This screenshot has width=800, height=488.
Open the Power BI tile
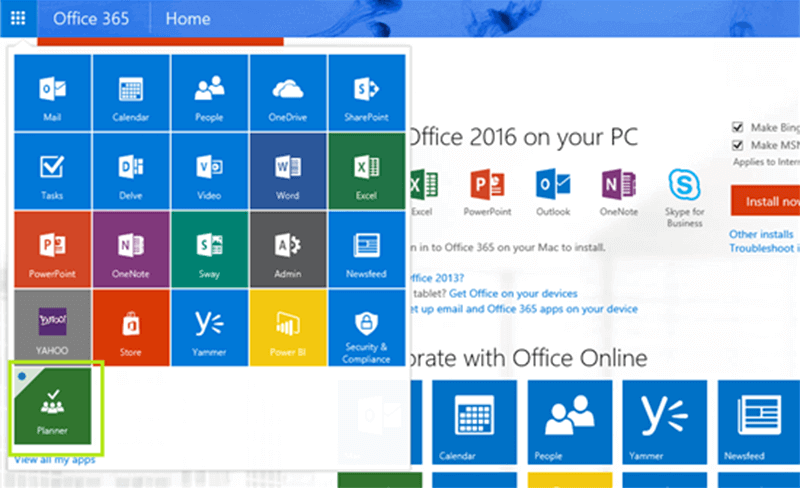tap(288, 328)
